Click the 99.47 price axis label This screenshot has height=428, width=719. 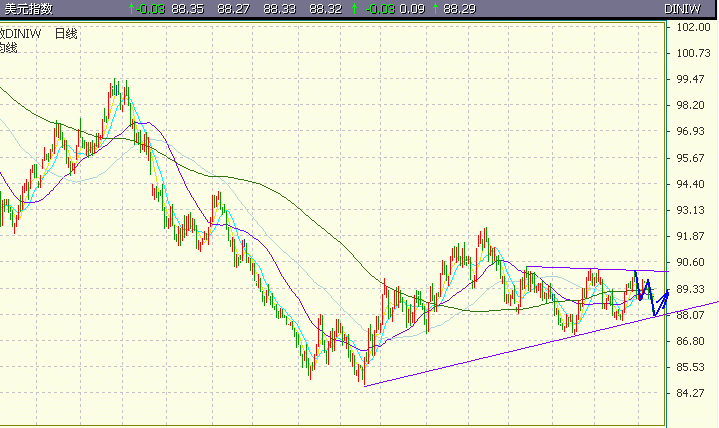691,79
